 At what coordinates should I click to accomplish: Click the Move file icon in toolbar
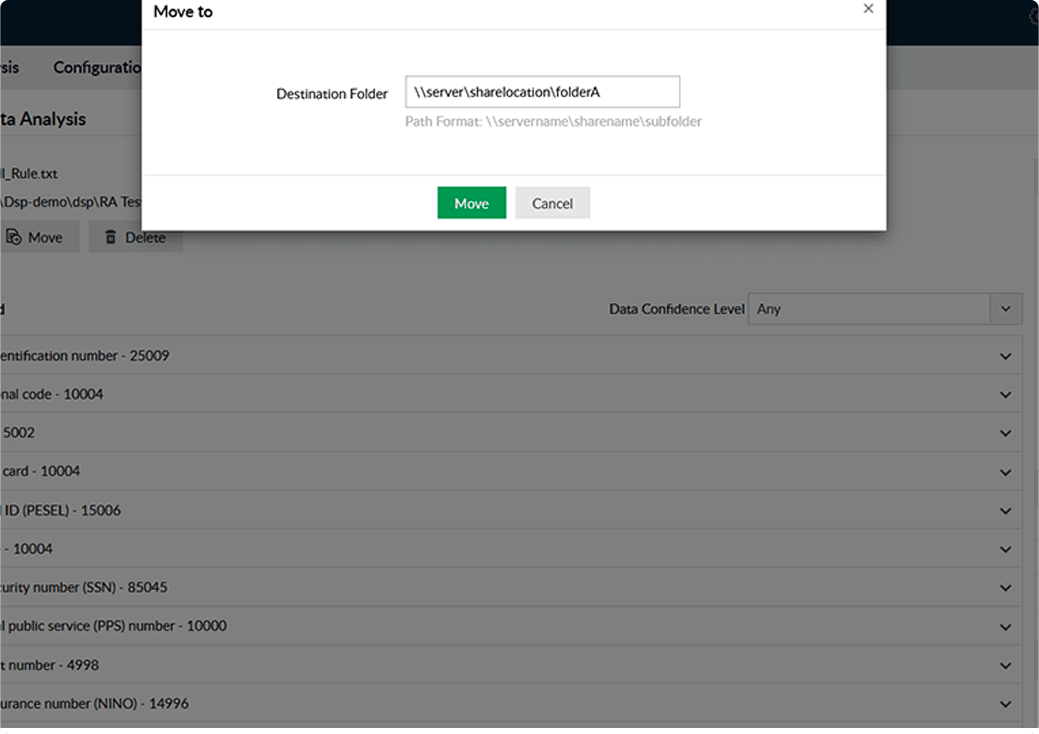14,236
